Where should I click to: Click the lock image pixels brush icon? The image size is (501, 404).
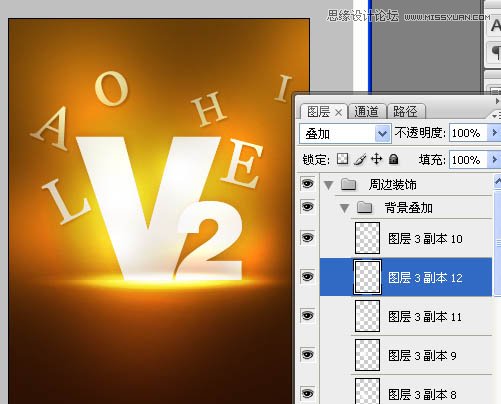point(360,159)
